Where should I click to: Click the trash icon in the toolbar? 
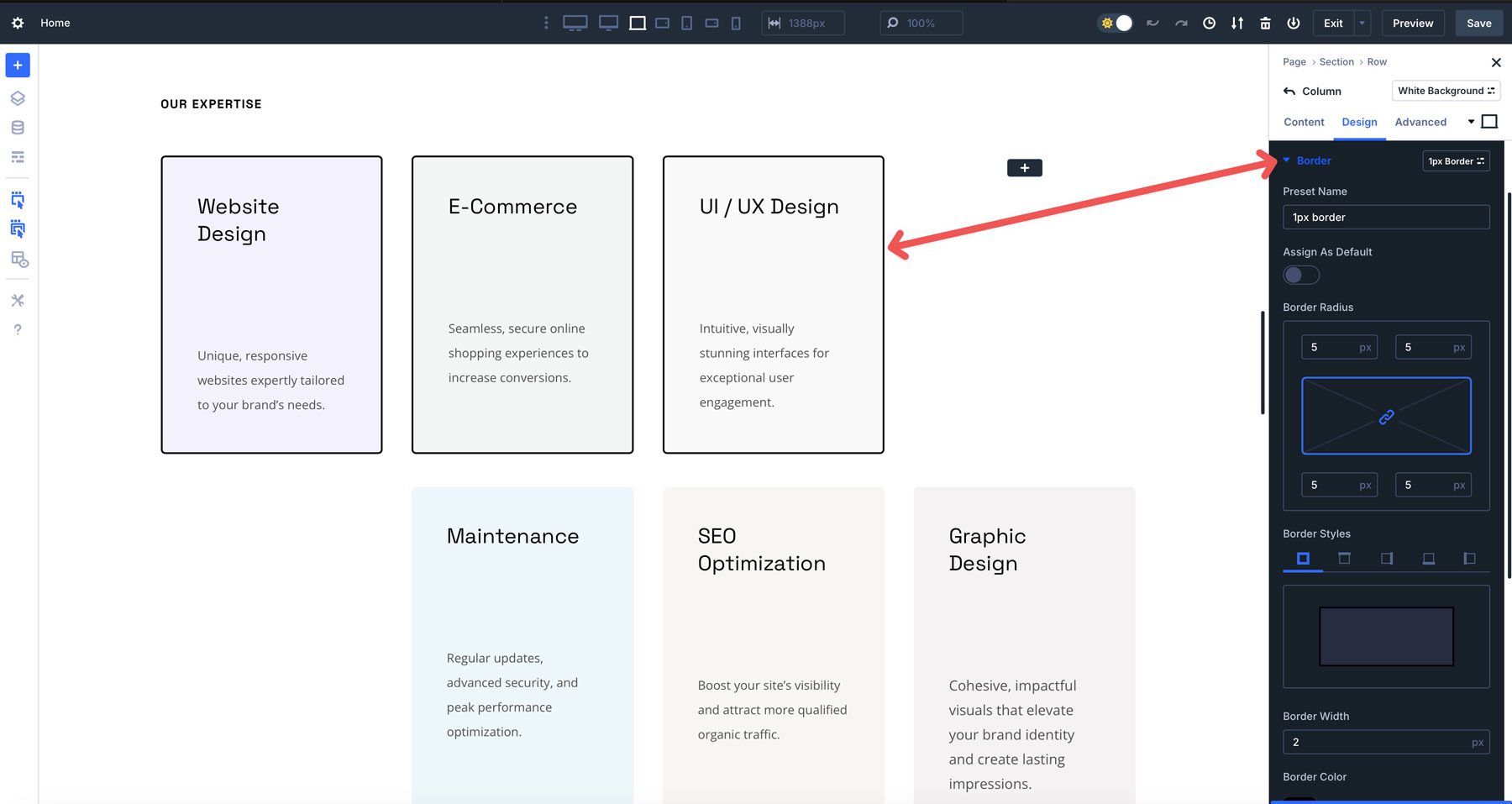pos(1265,23)
